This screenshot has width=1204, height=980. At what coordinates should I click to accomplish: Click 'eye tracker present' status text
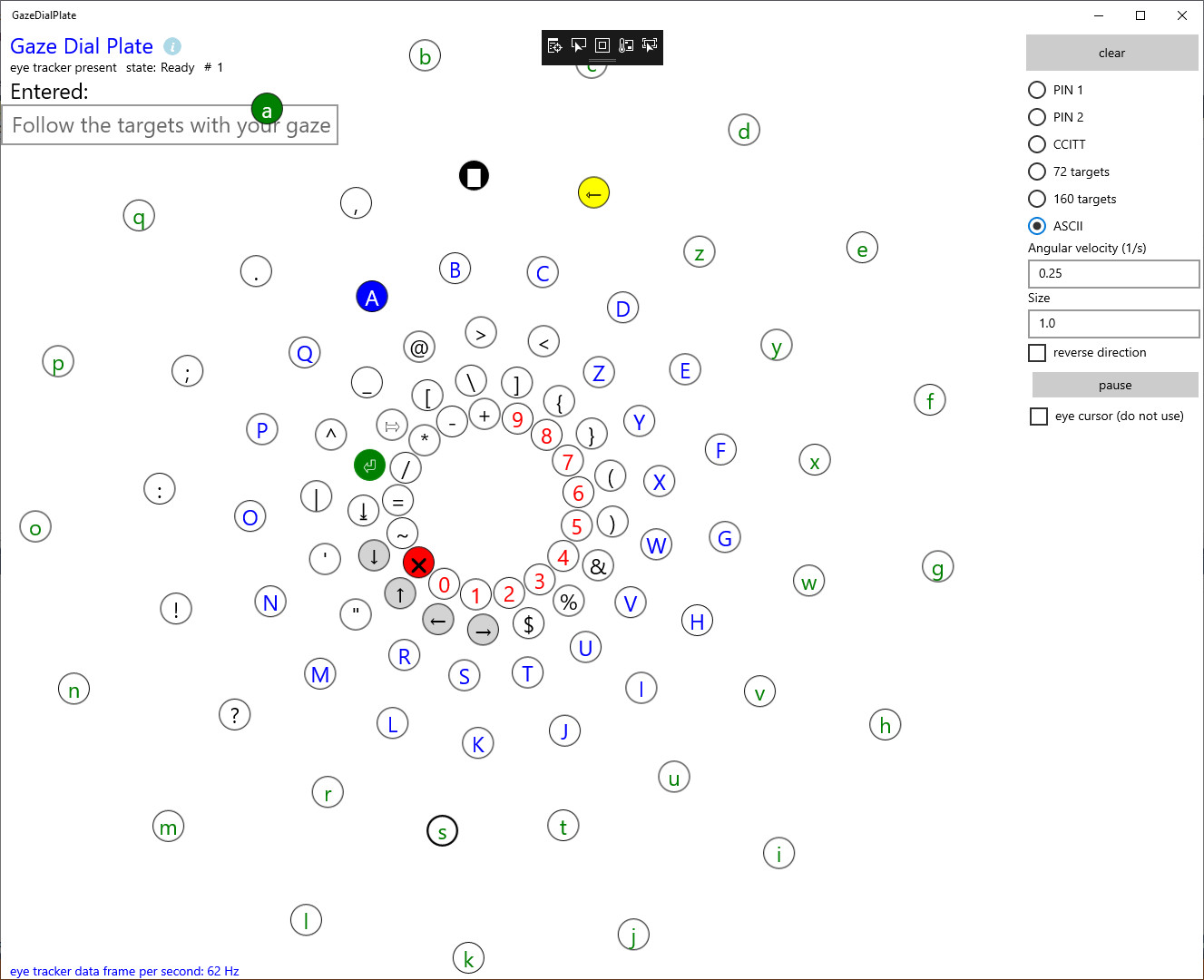(64, 67)
